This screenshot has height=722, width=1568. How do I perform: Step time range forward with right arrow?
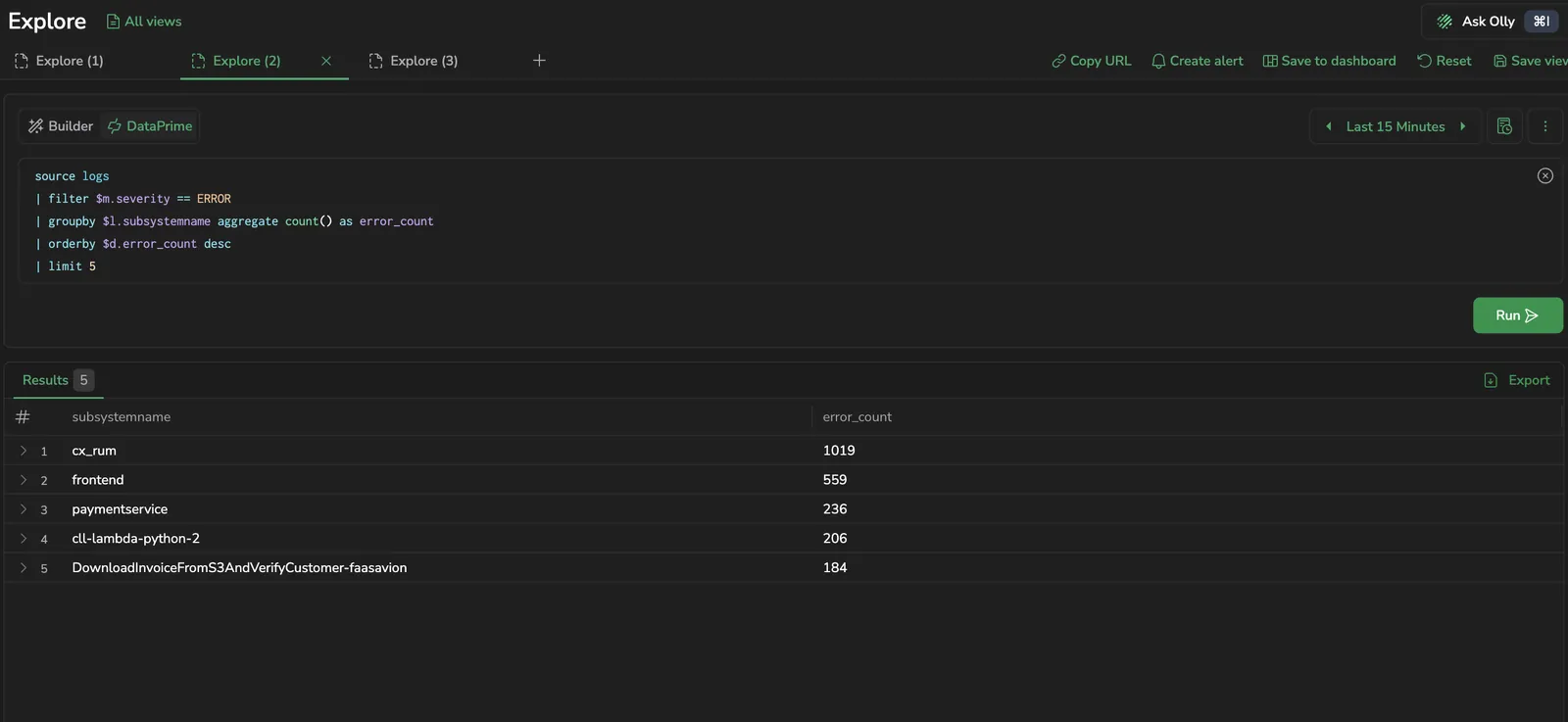tap(1463, 126)
